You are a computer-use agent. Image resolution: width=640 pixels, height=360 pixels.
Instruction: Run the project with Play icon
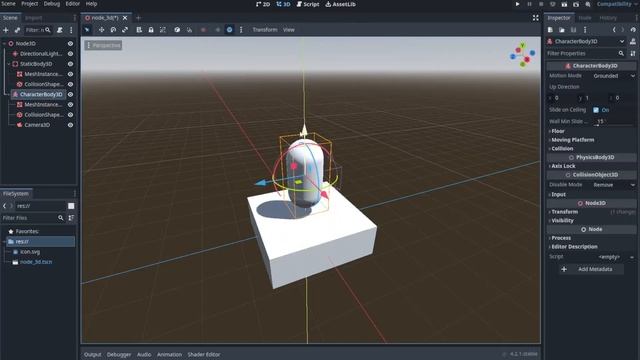coord(518,4)
